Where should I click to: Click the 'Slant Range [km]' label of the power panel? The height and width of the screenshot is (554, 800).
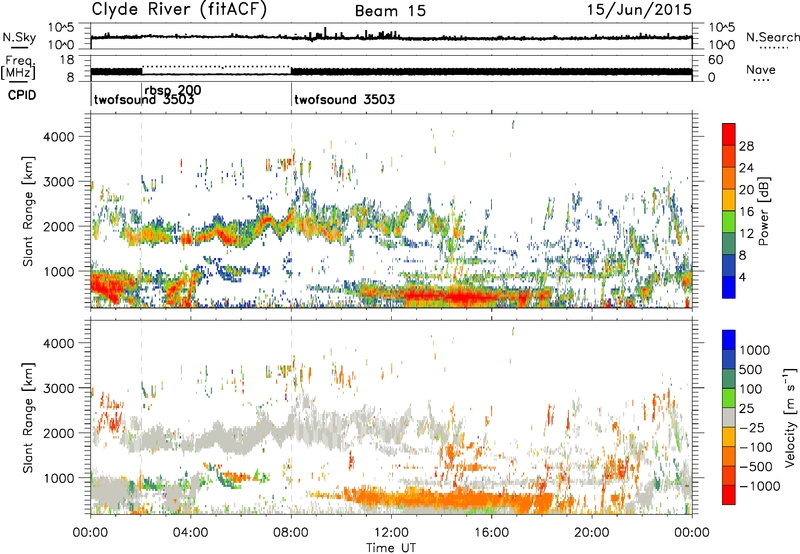coord(28,211)
